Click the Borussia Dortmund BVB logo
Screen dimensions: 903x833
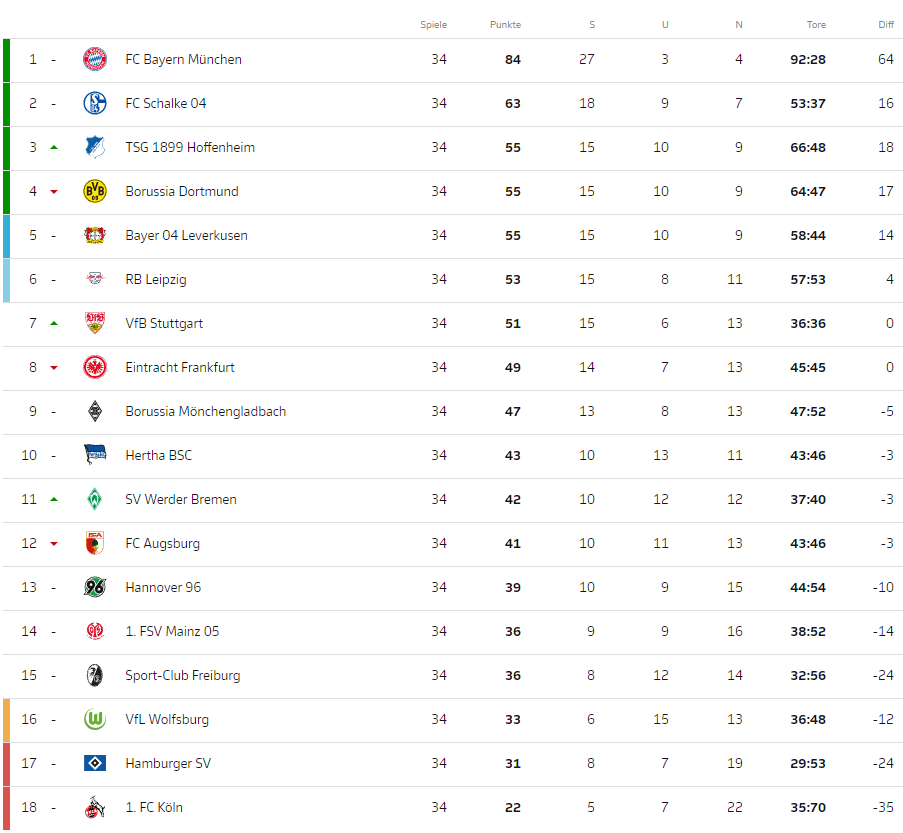pyautogui.click(x=95, y=191)
